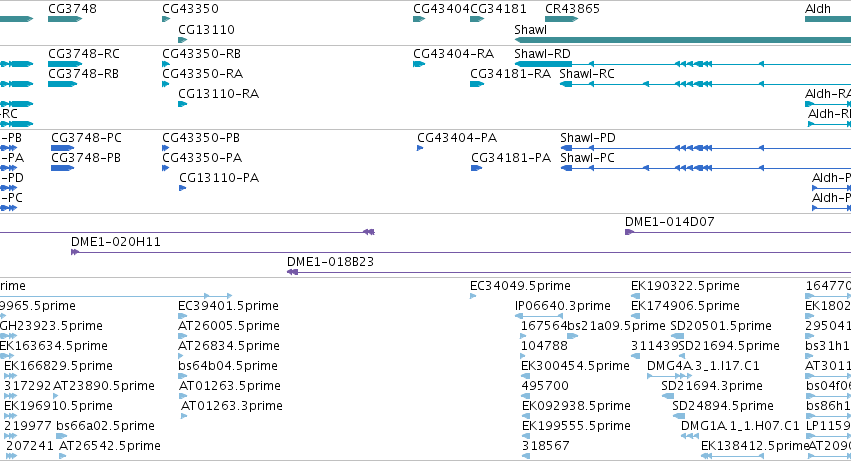Open transcript CG34181-RA
851x461 pixels.
(x=510, y=74)
